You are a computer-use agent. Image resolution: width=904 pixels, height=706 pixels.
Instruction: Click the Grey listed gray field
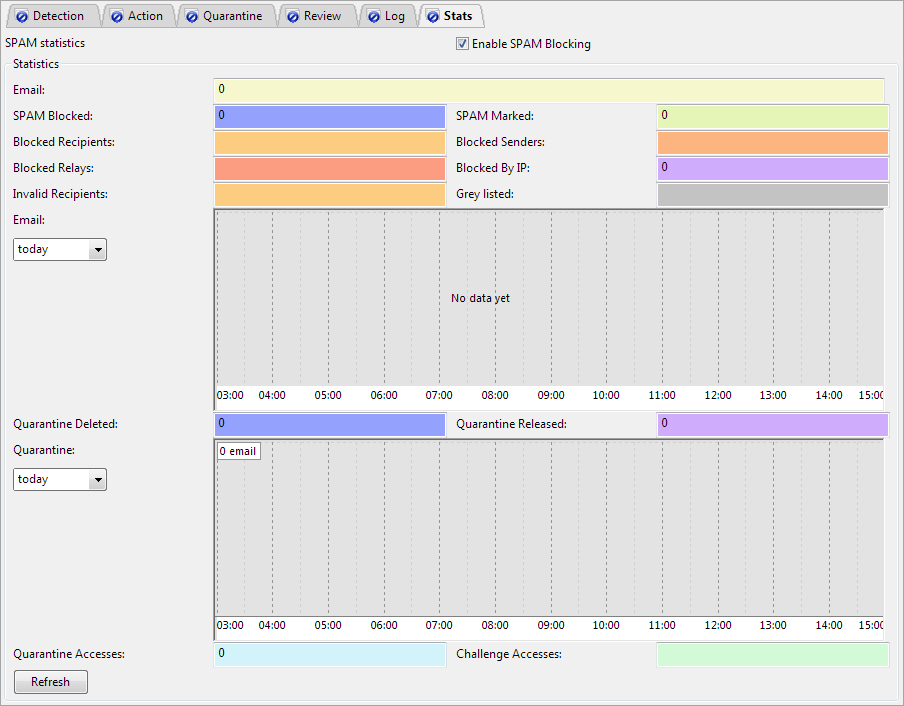tap(772, 194)
